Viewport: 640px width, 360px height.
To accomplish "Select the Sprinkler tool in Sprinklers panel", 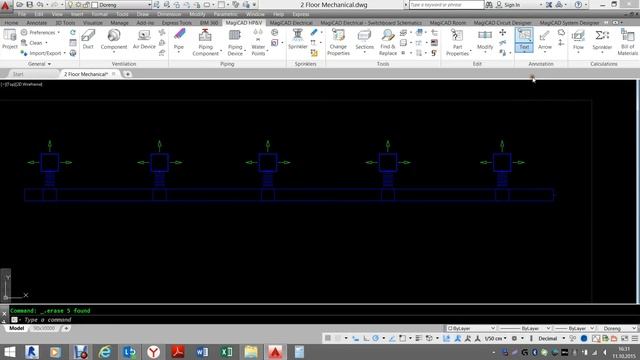I will coord(298,39).
